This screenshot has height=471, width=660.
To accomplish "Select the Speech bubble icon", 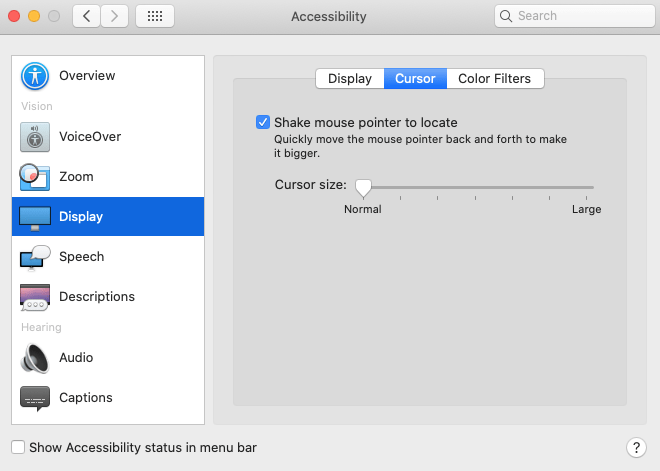I will coord(35,257).
